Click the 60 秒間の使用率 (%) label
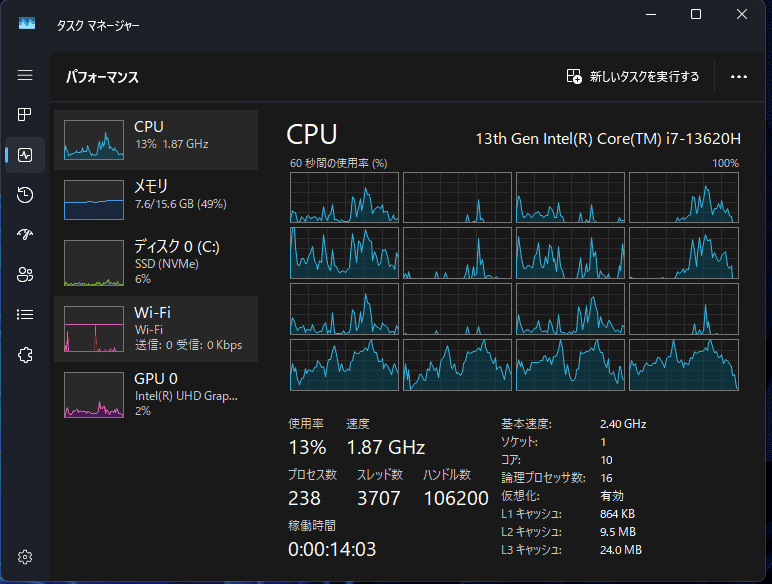Image resolution: width=772 pixels, height=584 pixels. pos(338,163)
